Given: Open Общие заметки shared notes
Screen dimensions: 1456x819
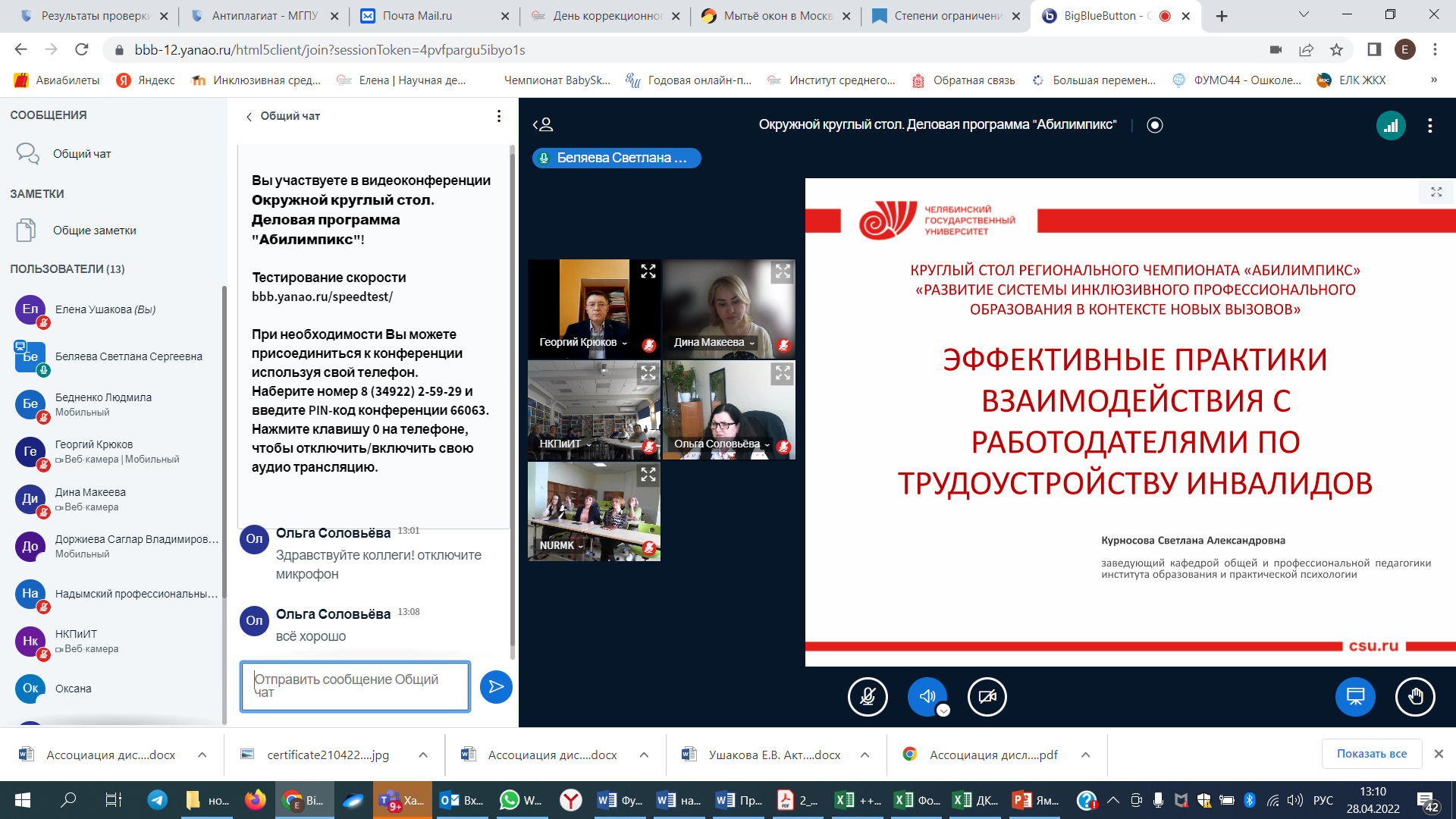Looking at the screenshot, I should [94, 231].
